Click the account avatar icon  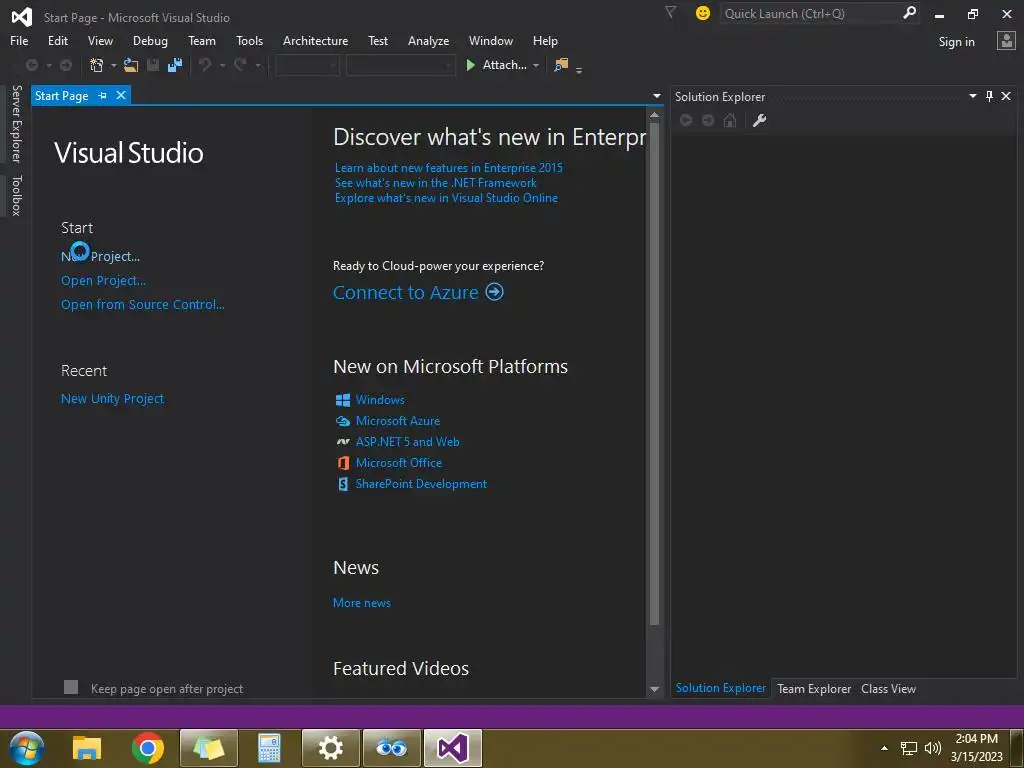tap(1006, 41)
